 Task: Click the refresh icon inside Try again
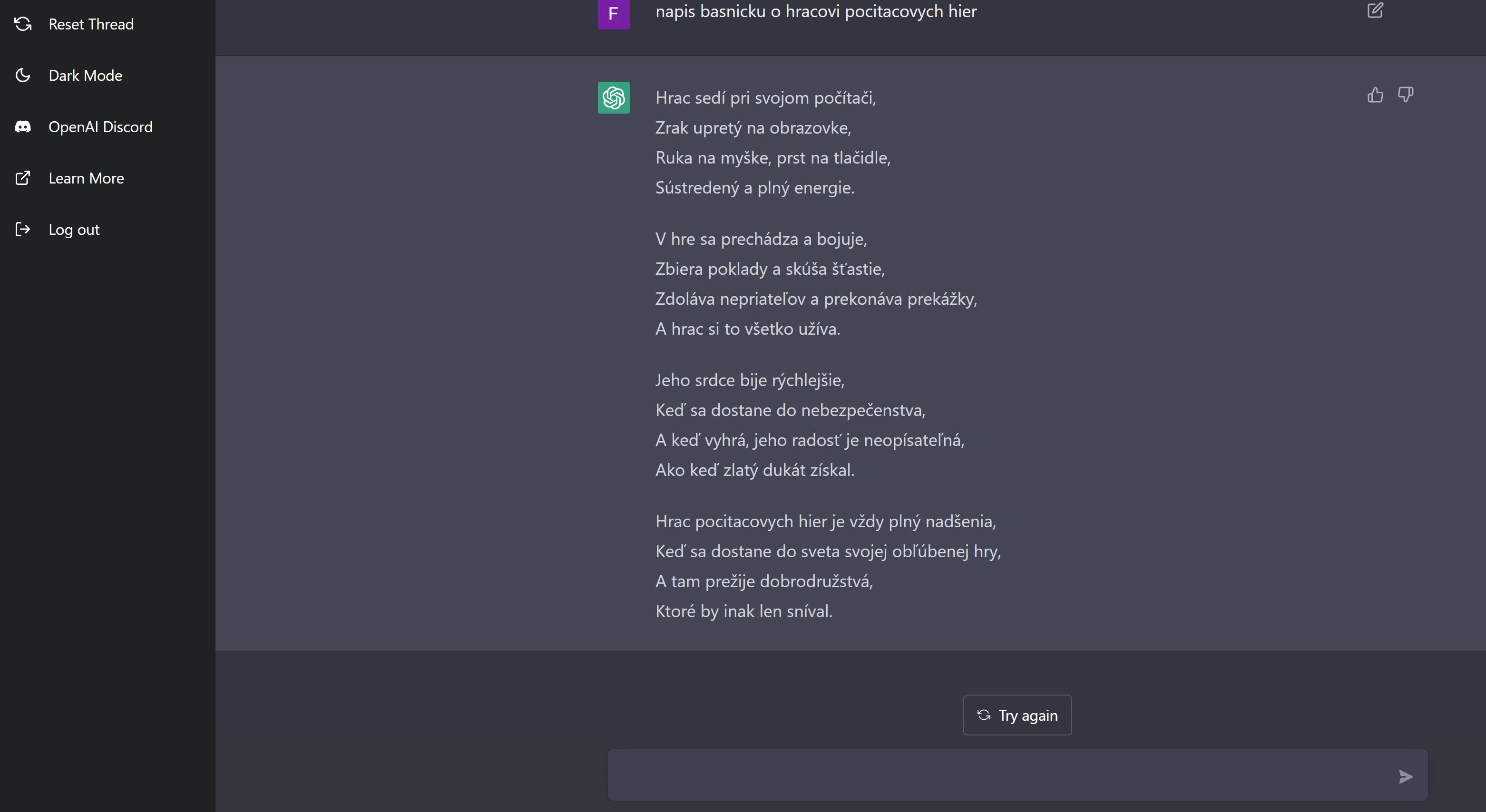click(x=984, y=715)
